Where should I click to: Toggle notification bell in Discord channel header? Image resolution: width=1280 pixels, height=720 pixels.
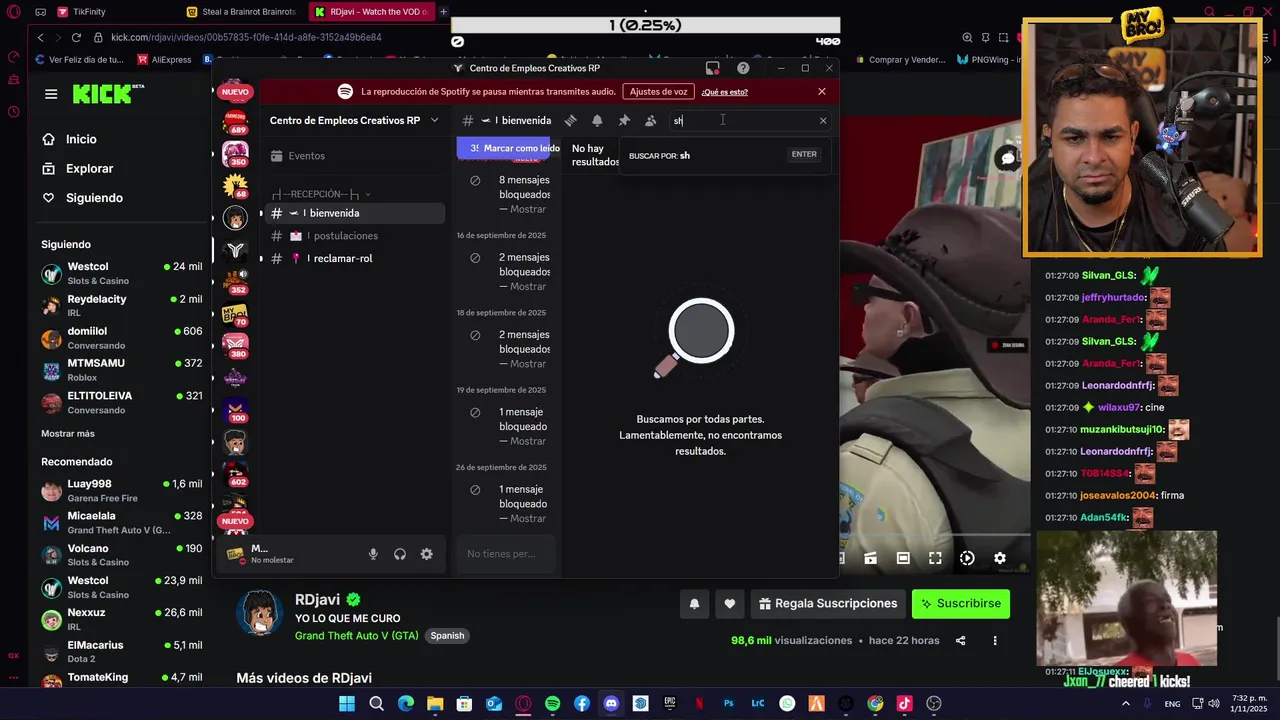(x=597, y=120)
